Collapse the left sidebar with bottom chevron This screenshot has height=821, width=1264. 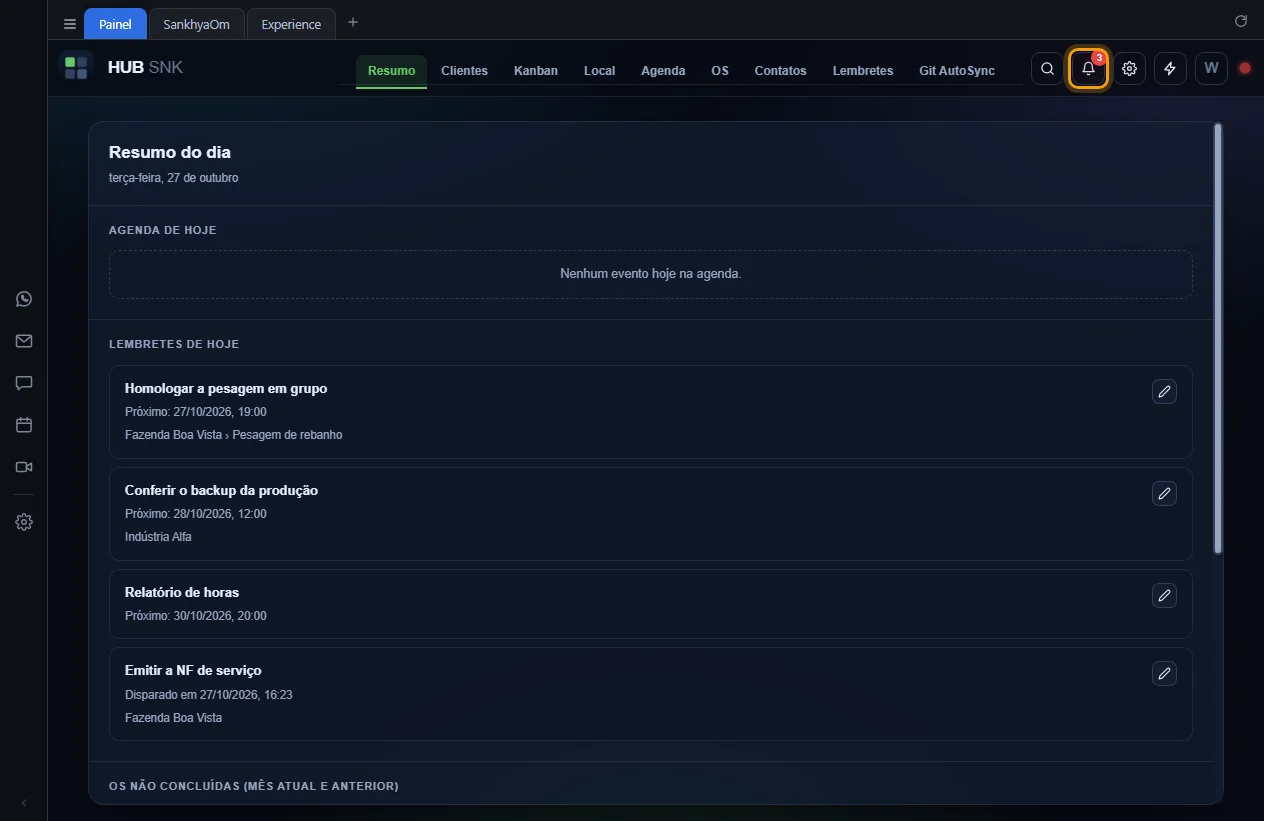coord(24,803)
